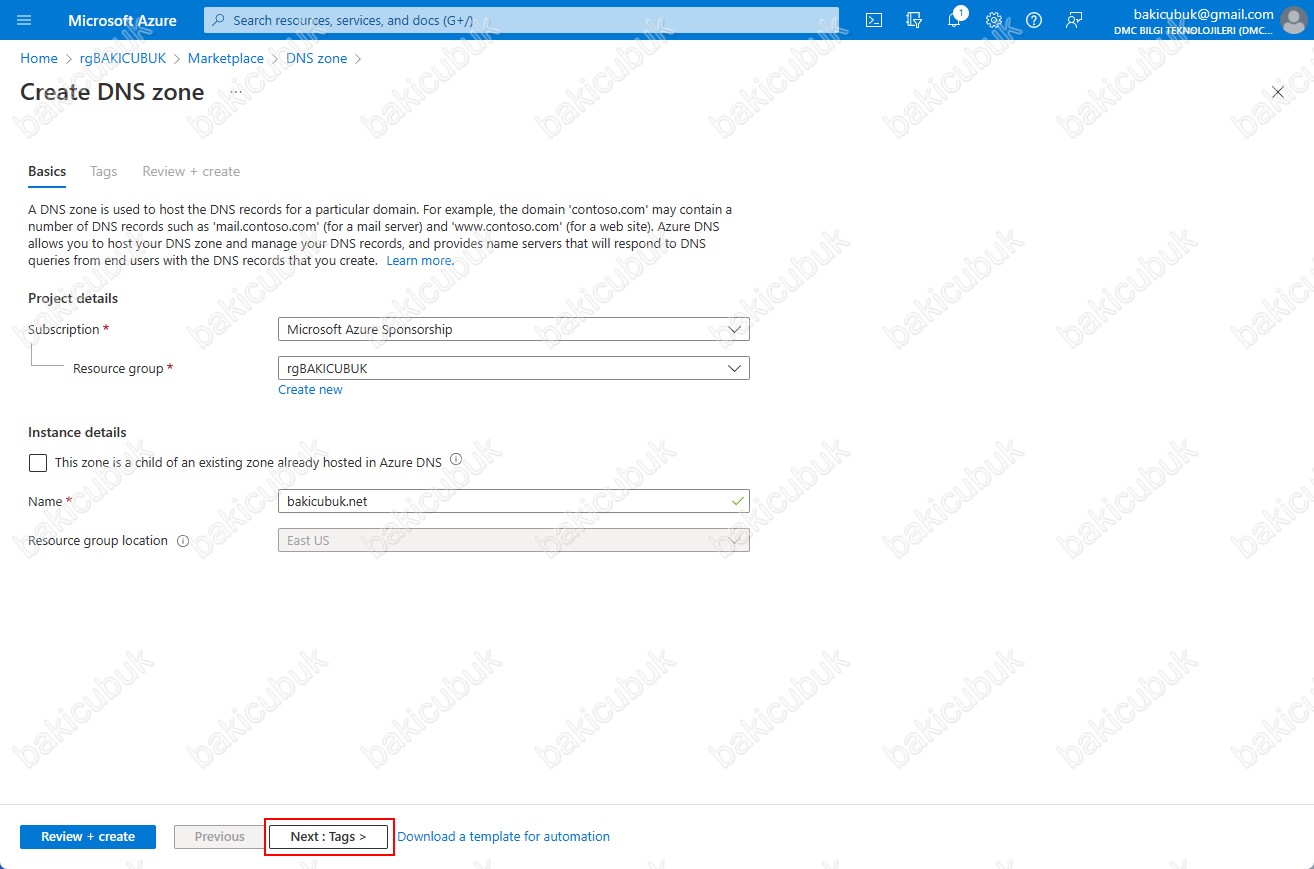
Task: Open Download a template for automation
Action: [504, 837]
